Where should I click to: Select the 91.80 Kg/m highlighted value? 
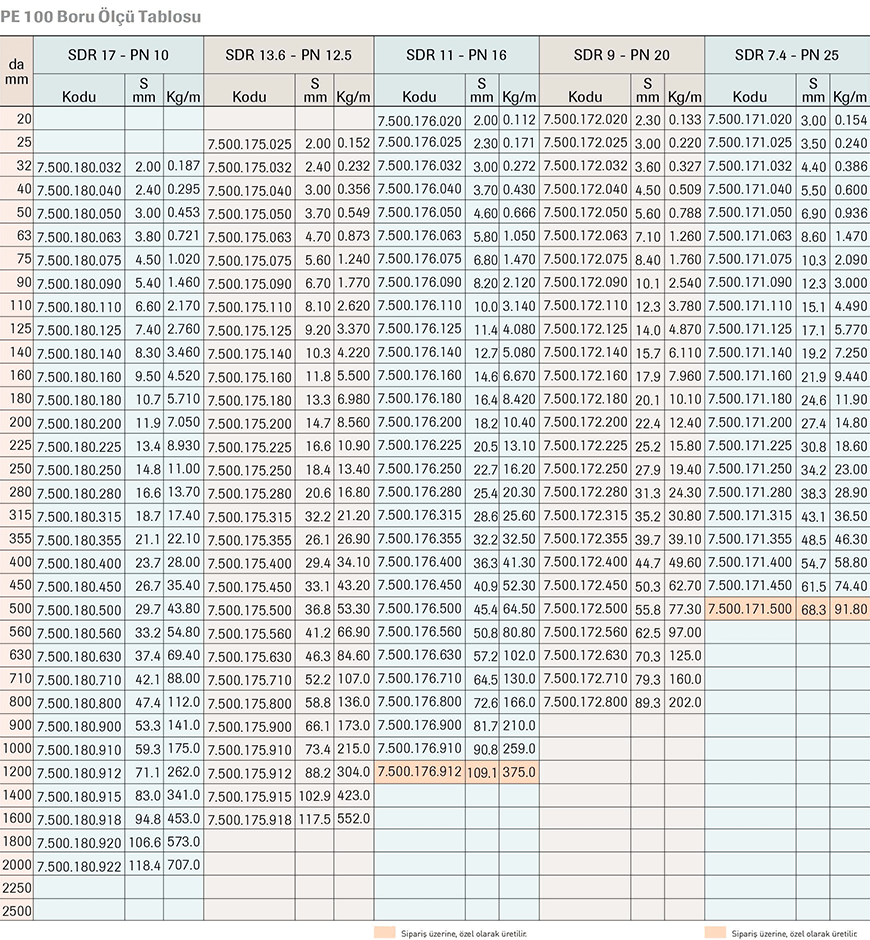[850, 609]
